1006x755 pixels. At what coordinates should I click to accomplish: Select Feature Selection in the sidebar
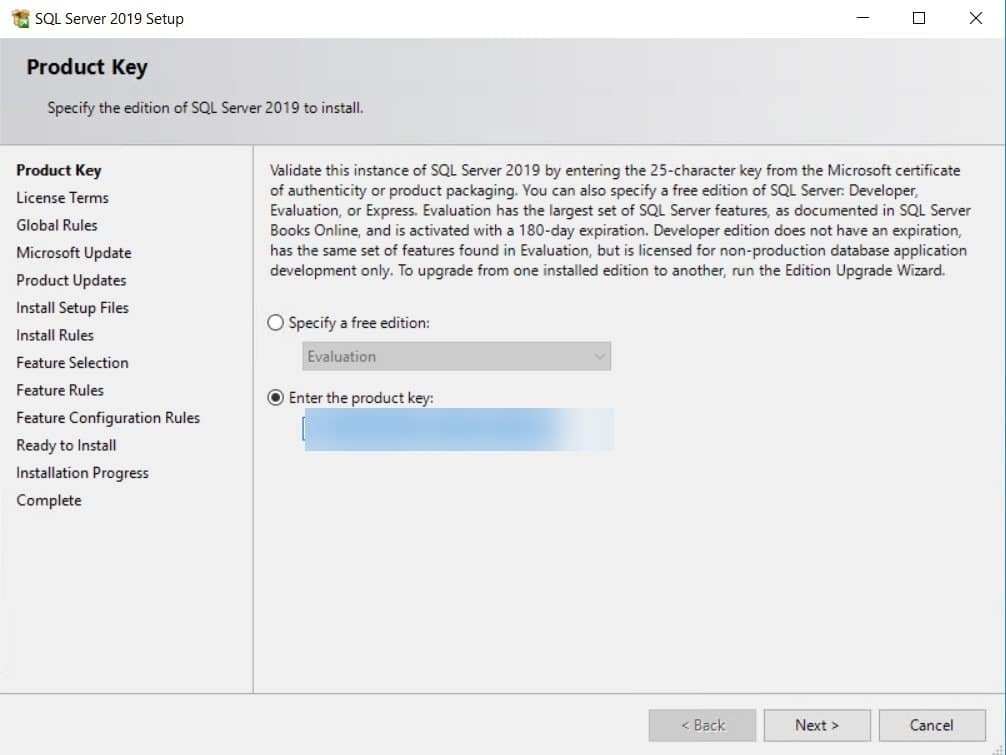[71, 362]
